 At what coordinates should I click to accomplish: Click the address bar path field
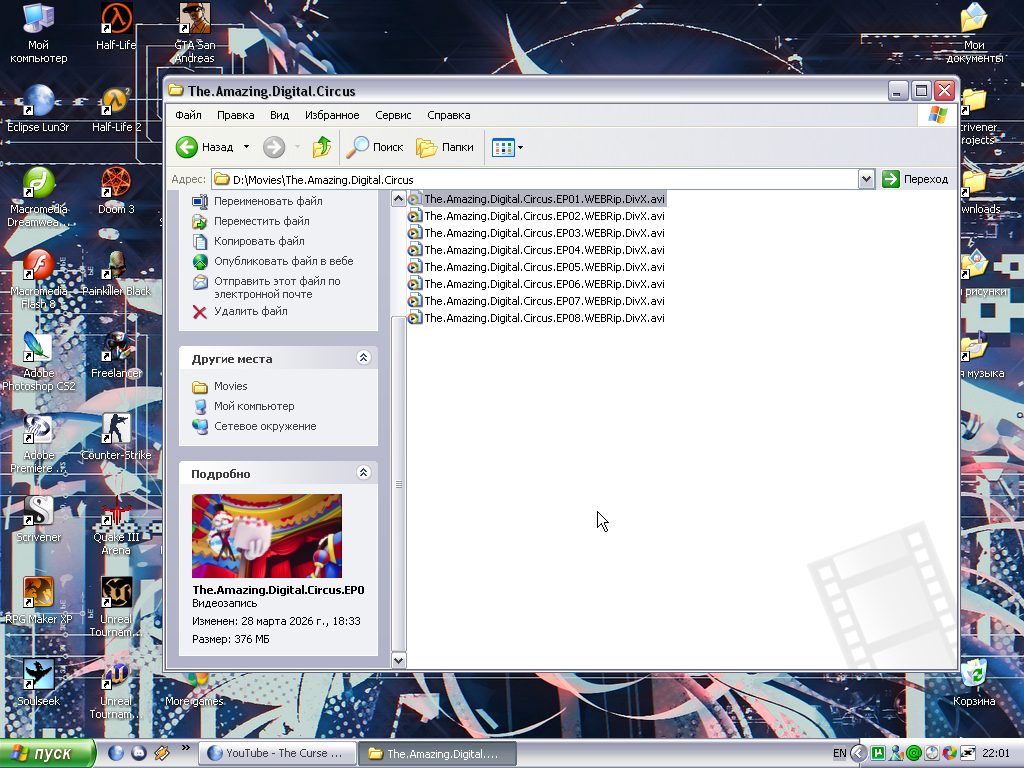[536, 180]
